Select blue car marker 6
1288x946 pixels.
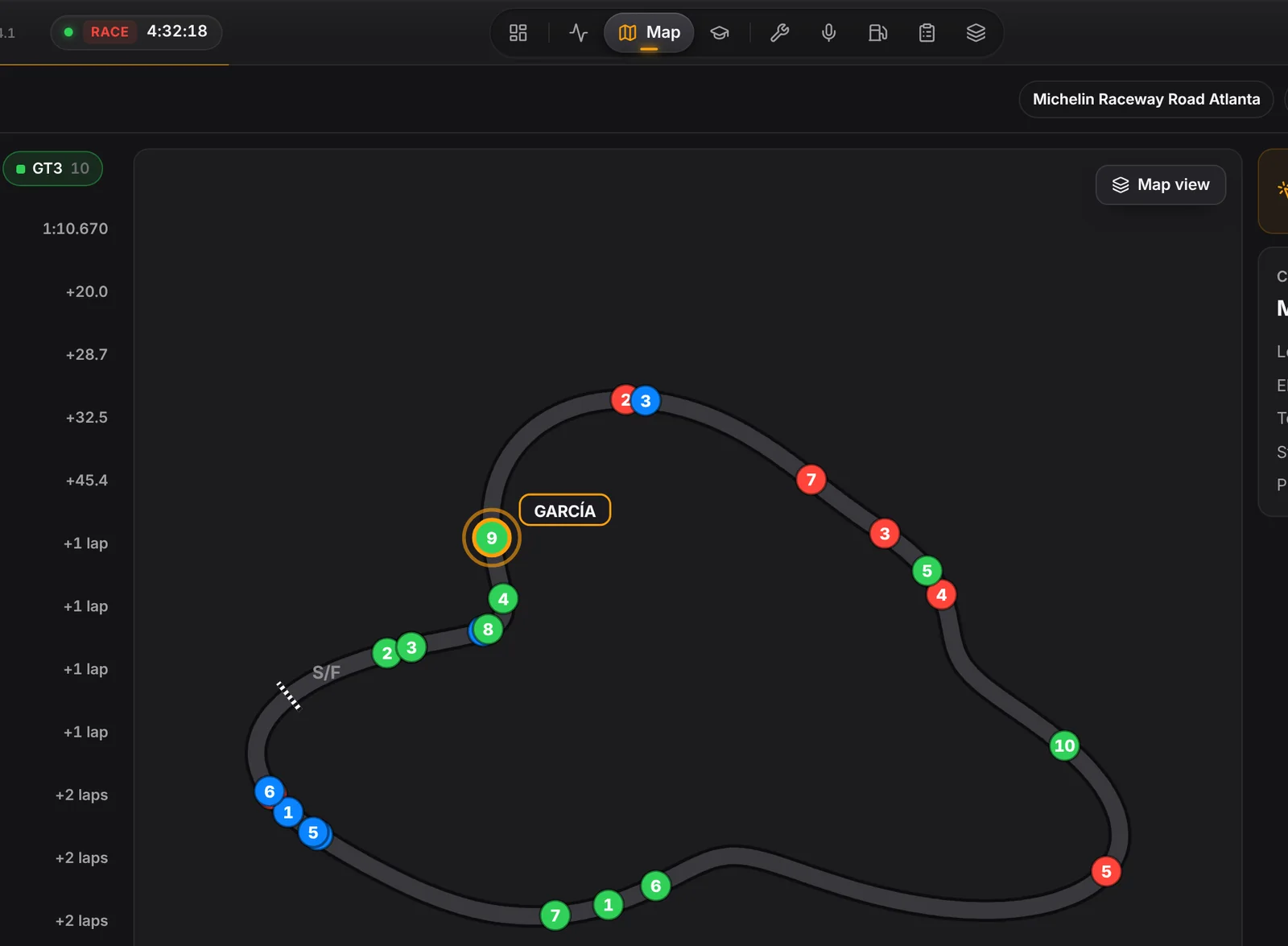point(269,791)
